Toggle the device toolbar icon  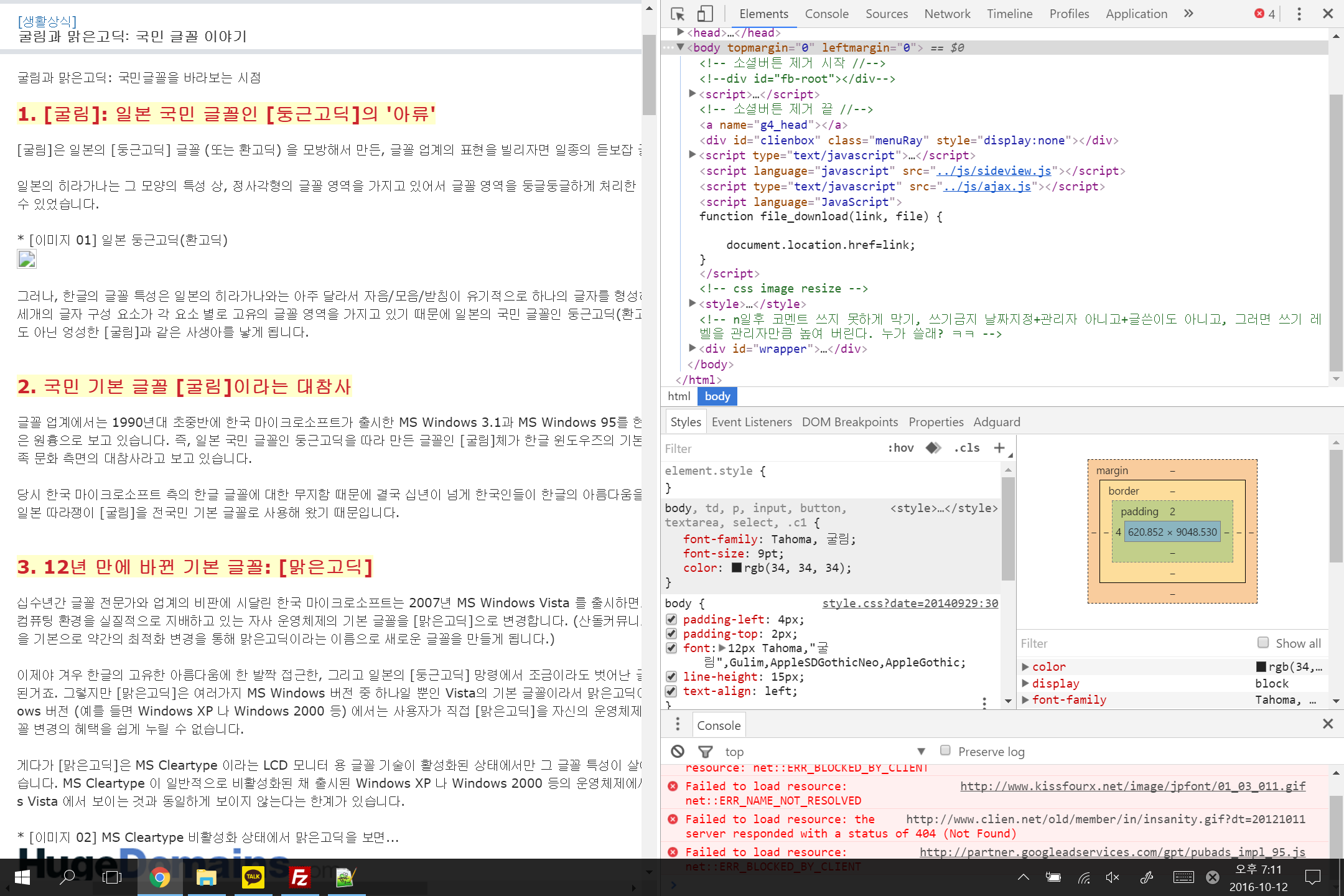(704, 14)
